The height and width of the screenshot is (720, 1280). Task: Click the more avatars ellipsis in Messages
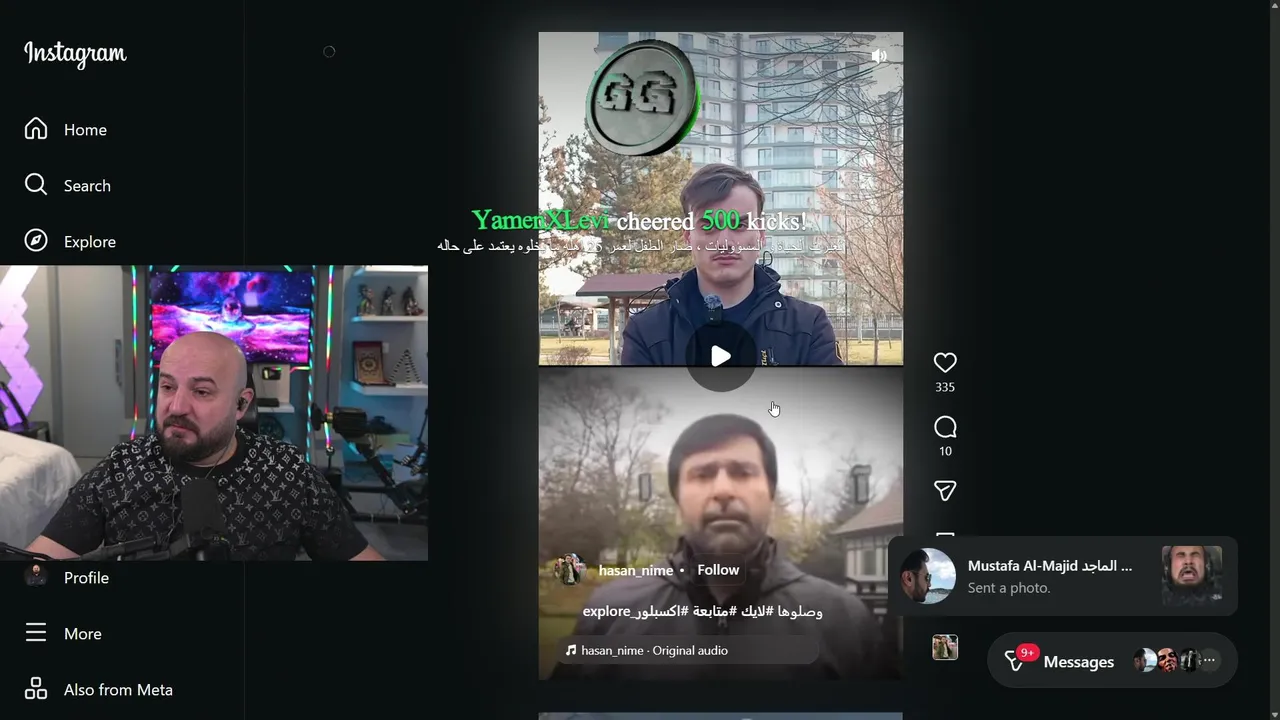click(x=1209, y=660)
